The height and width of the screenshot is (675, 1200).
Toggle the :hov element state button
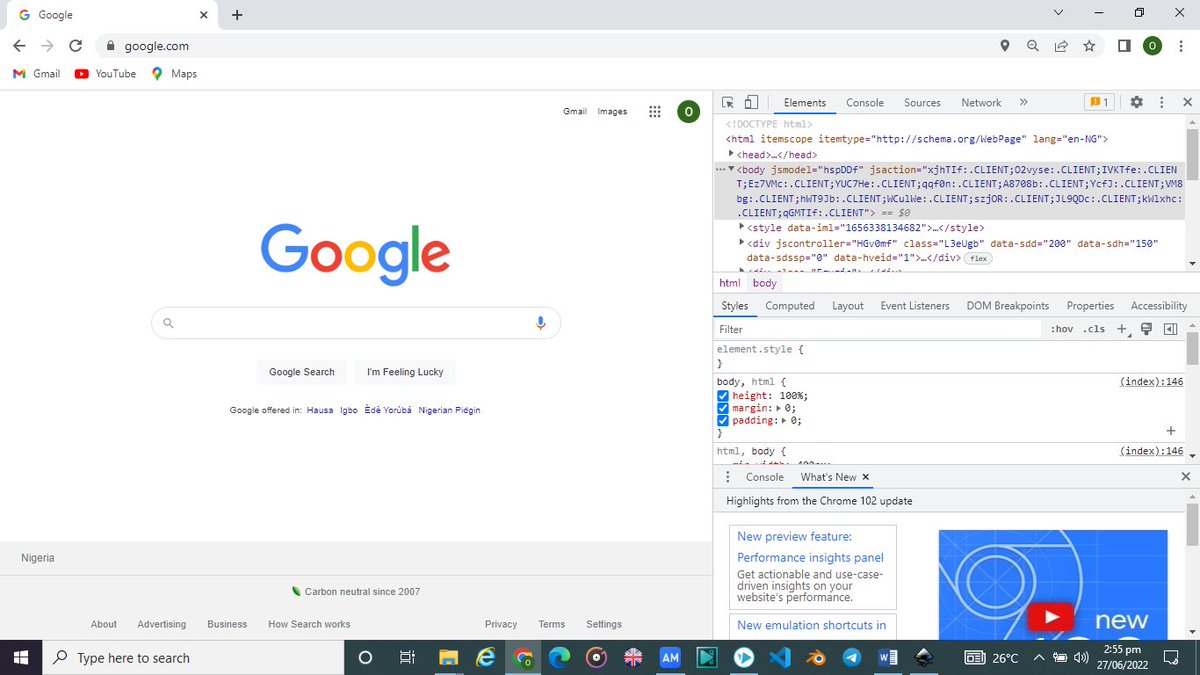[x=1062, y=329]
